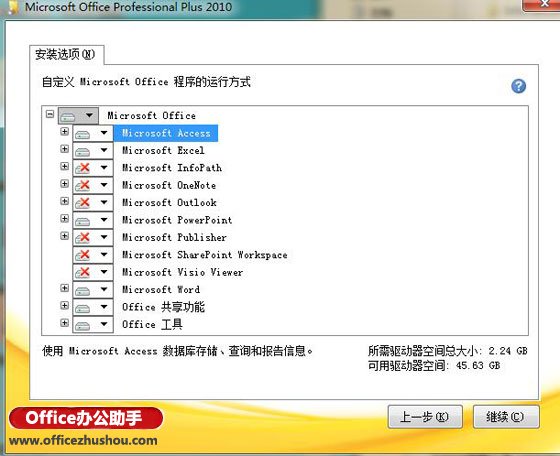Expand the Microsoft Outlook node
The image size is (560, 456).
click(x=64, y=201)
